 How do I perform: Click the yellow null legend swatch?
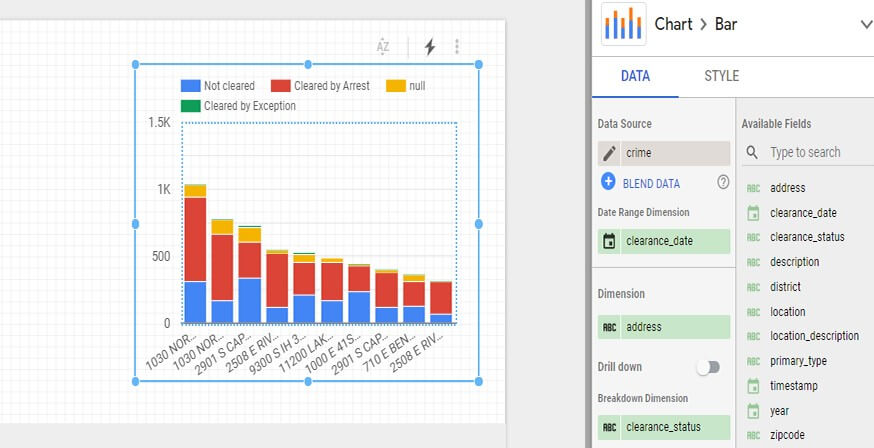(x=396, y=86)
